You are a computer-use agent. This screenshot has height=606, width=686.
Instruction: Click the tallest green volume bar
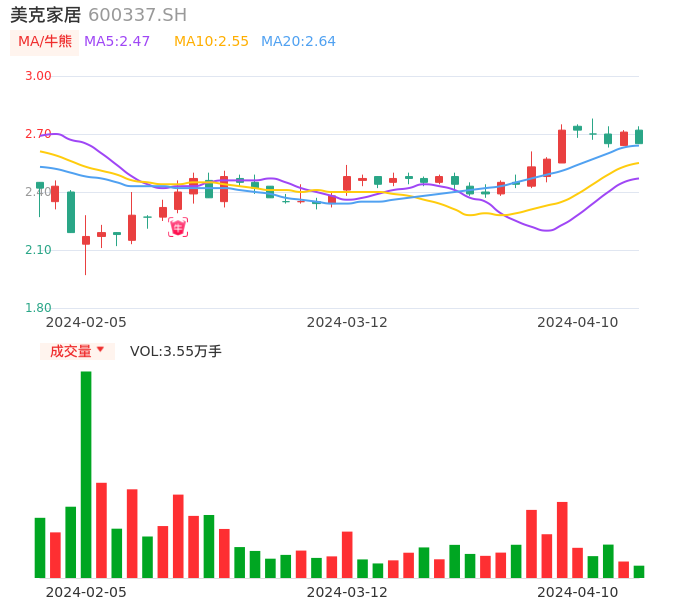pyautogui.click(x=86, y=474)
